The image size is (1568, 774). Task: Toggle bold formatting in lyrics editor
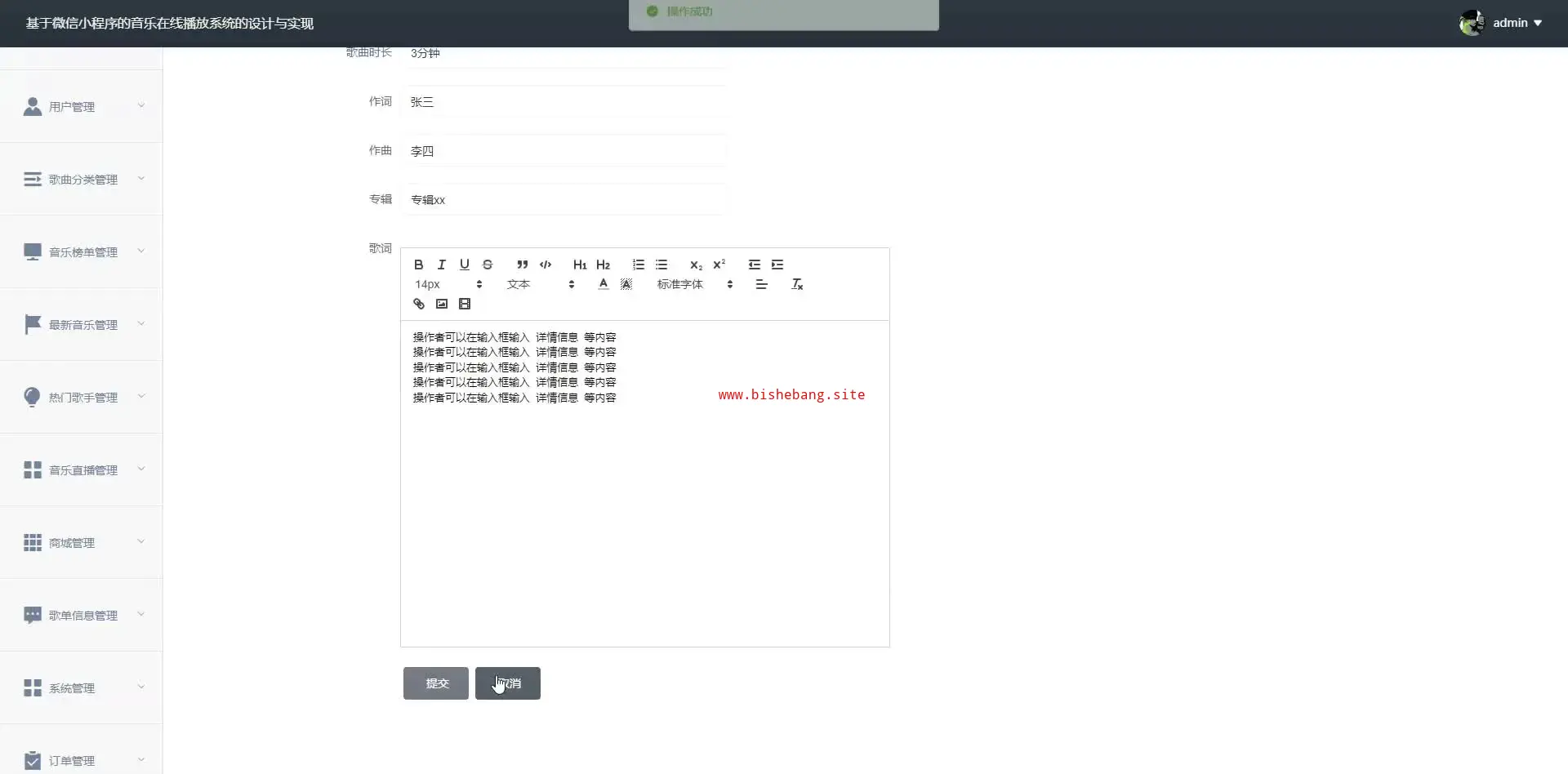click(x=418, y=265)
